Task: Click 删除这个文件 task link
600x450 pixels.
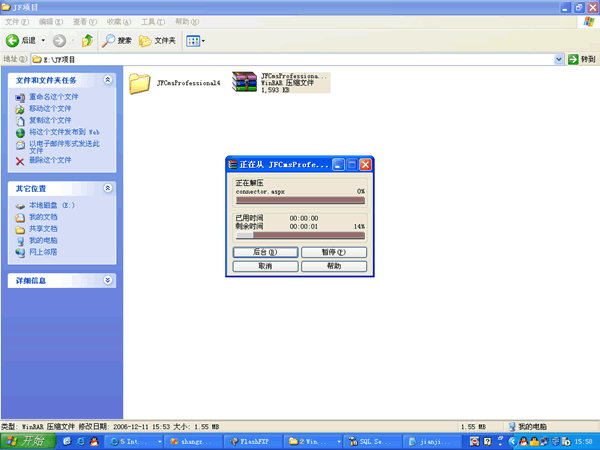Action: tap(50, 160)
